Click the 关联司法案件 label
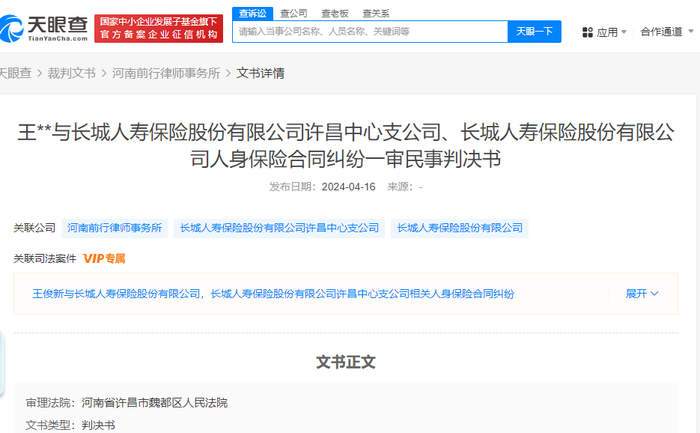The image size is (700, 433). click(x=45, y=258)
